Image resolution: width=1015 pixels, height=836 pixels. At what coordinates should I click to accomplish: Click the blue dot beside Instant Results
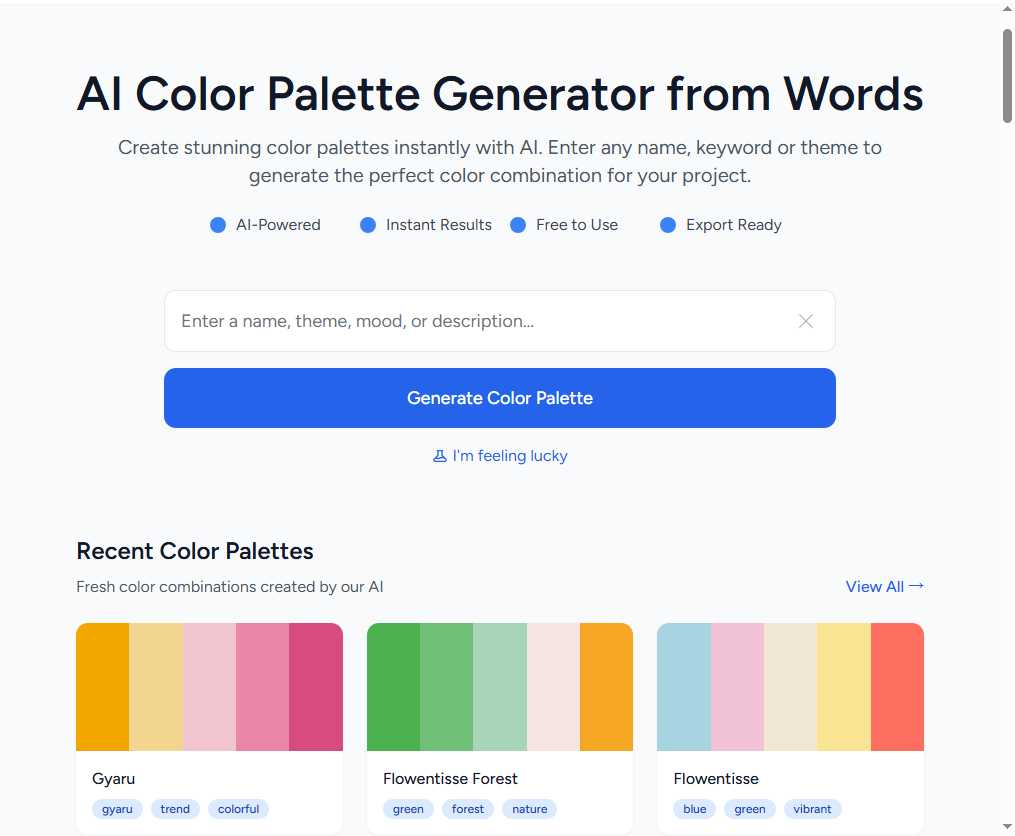pyautogui.click(x=368, y=225)
